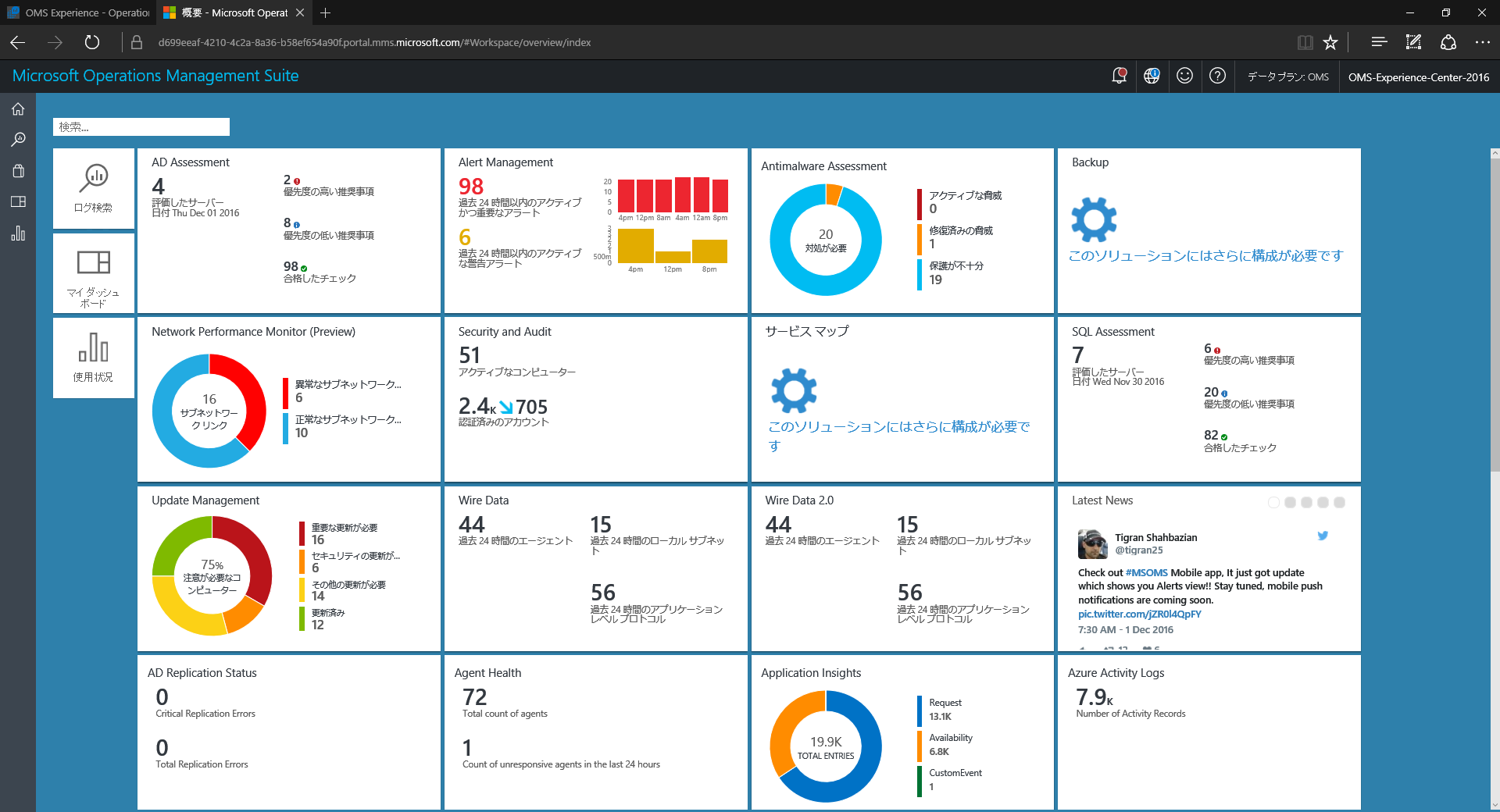Close the 概要 Microsoft Operations tab
Screen dimensions: 1500x812
[x=300, y=12]
